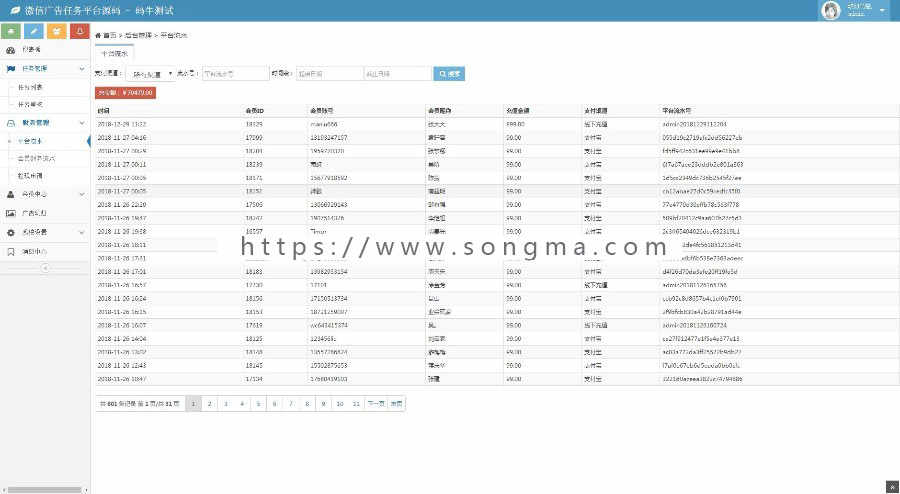This screenshot has height=494, width=900.
Task: Focus the serial number input field
Action: click(235, 74)
